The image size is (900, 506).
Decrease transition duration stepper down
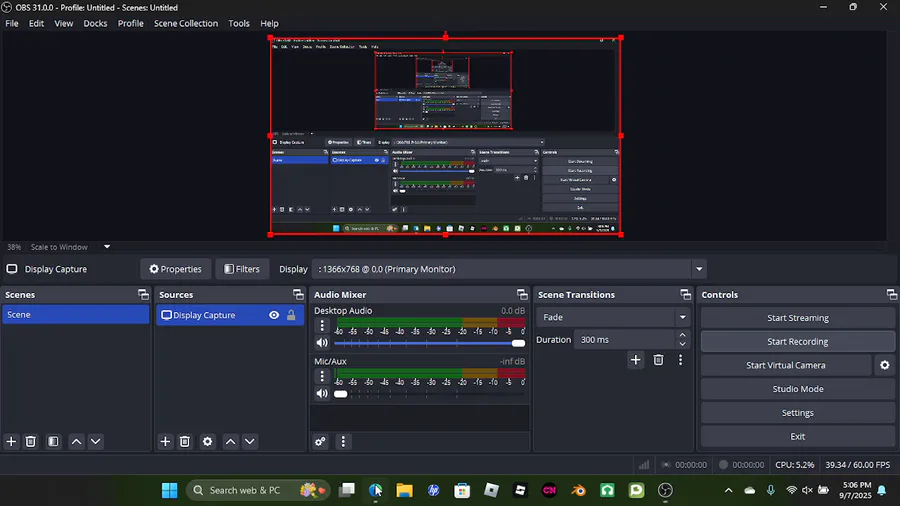pyautogui.click(x=682, y=344)
